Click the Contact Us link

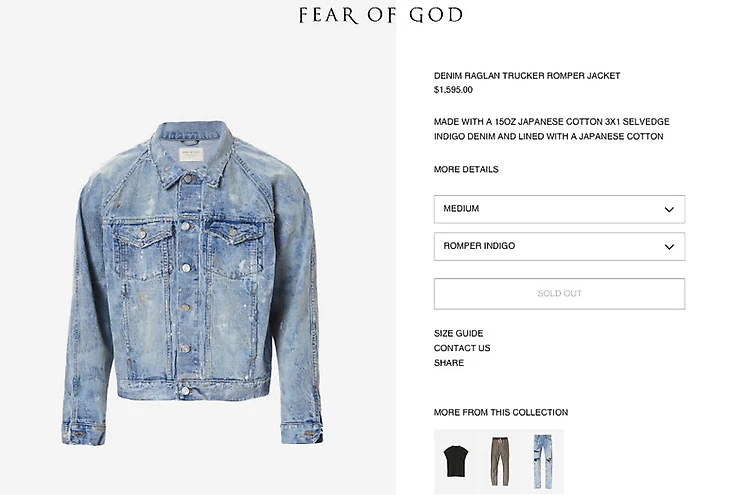462,348
